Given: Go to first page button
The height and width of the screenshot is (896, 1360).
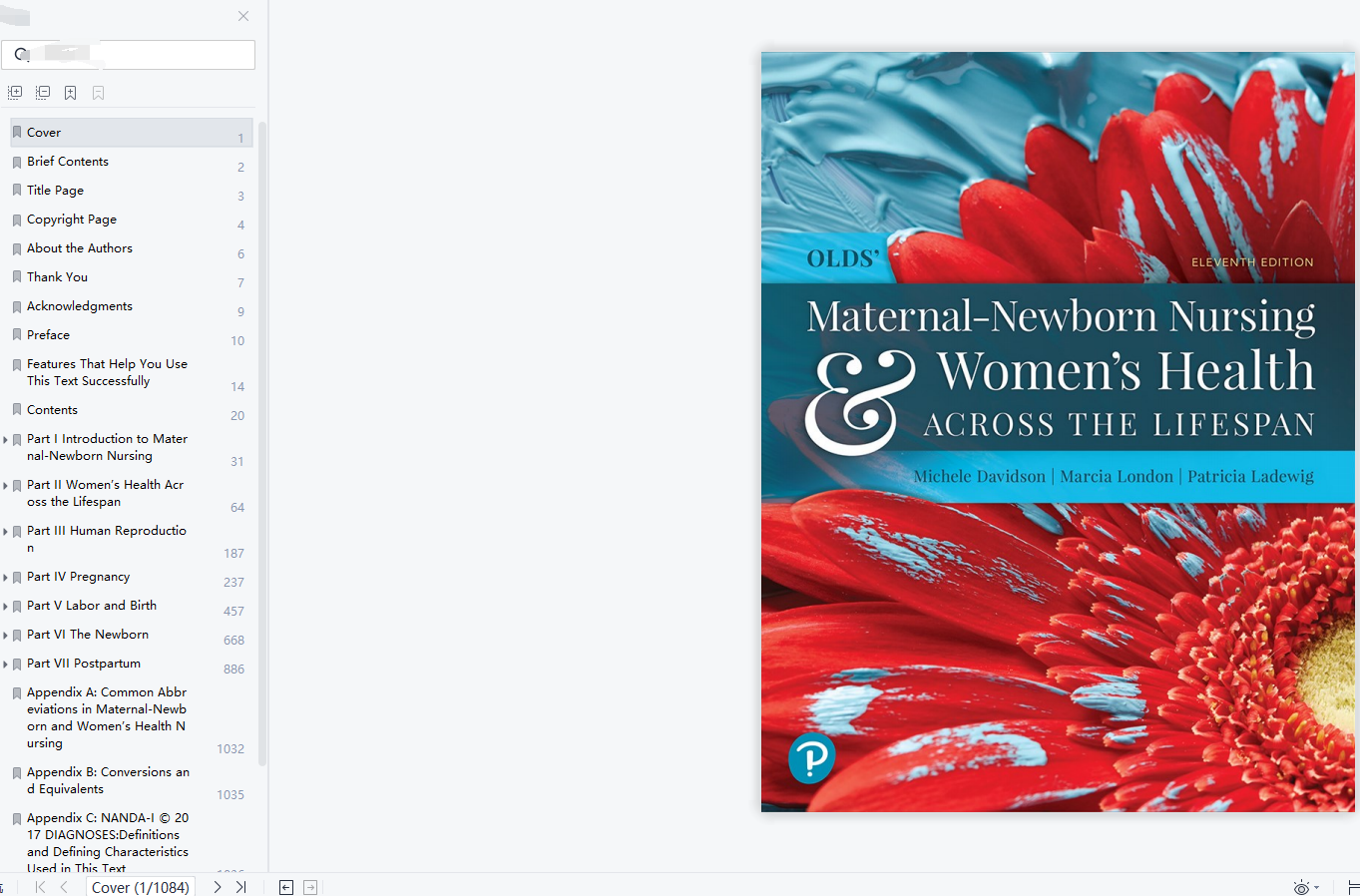Looking at the screenshot, I should [x=40, y=887].
